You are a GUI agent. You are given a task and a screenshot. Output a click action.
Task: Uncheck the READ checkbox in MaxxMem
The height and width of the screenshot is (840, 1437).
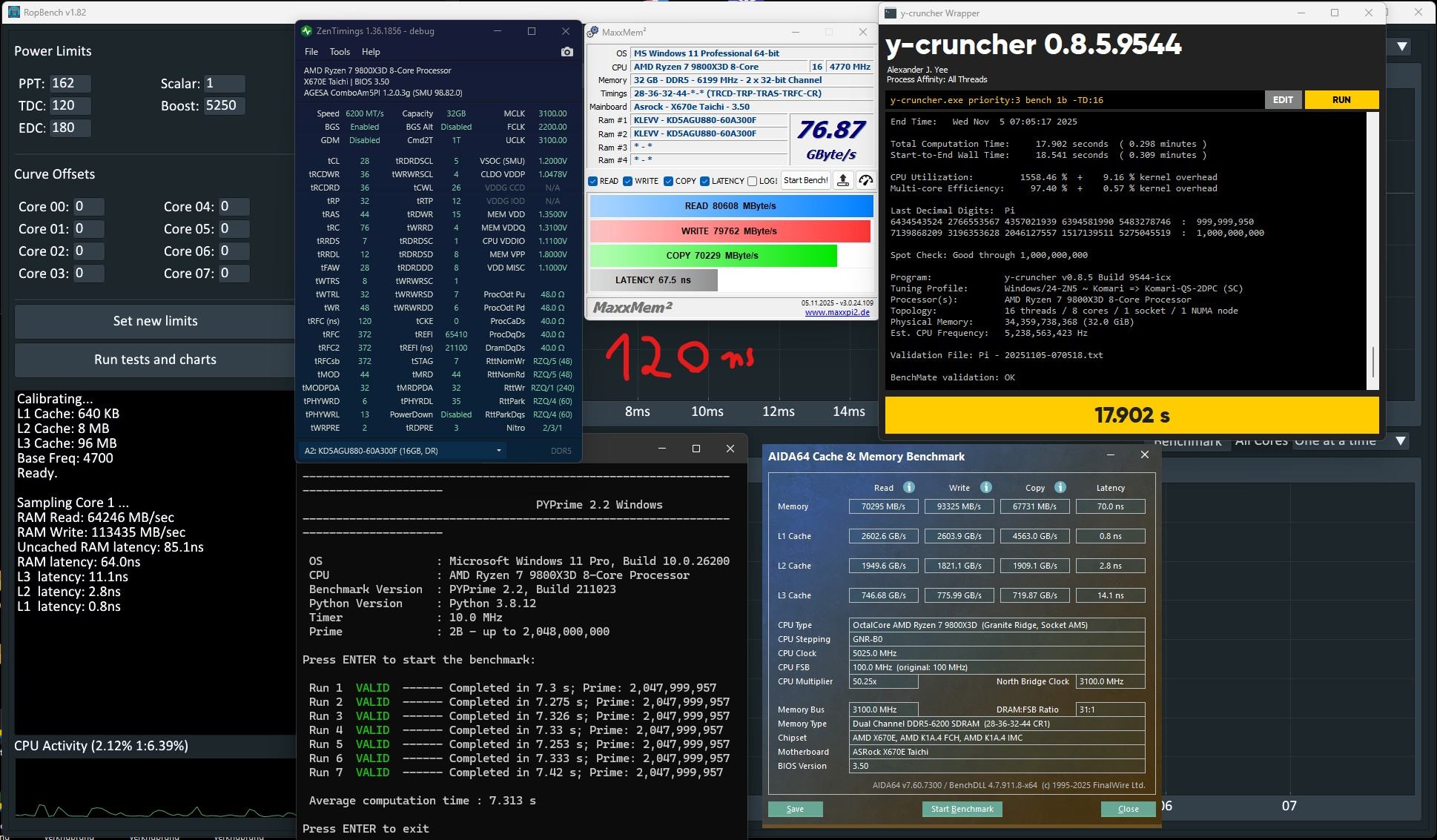click(x=593, y=181)
